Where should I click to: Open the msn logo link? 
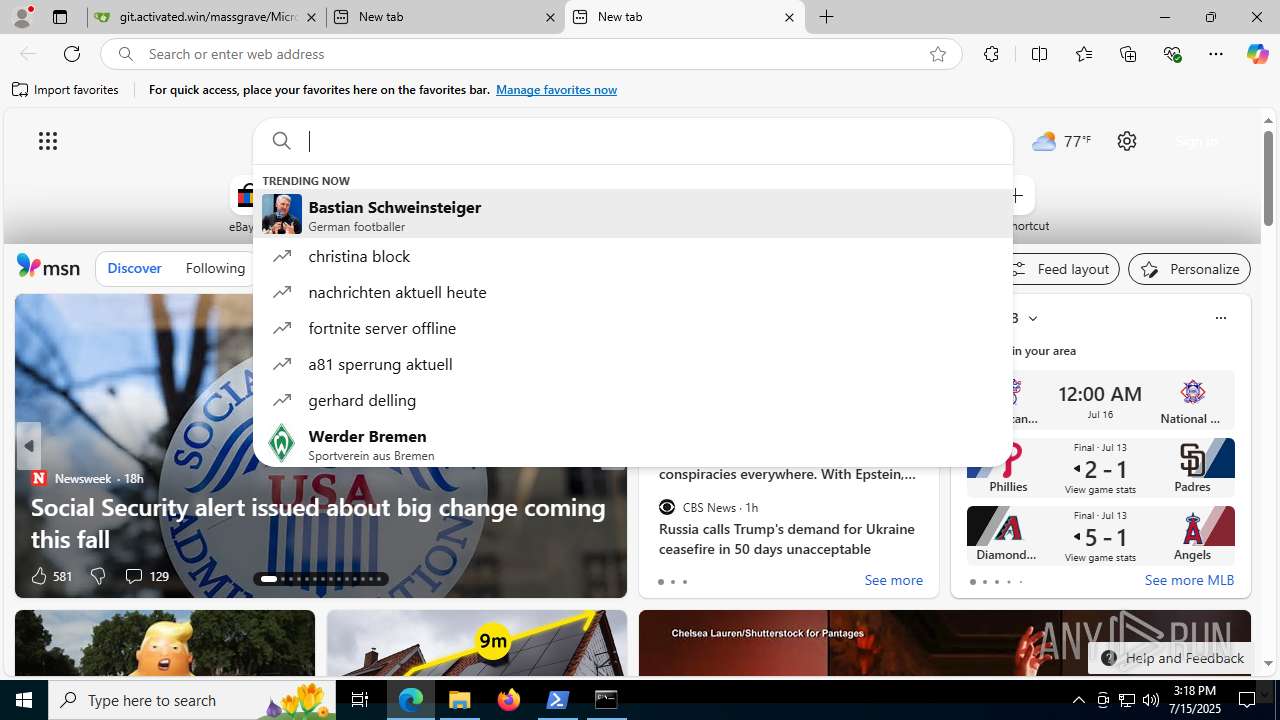[x=48, y=267]
